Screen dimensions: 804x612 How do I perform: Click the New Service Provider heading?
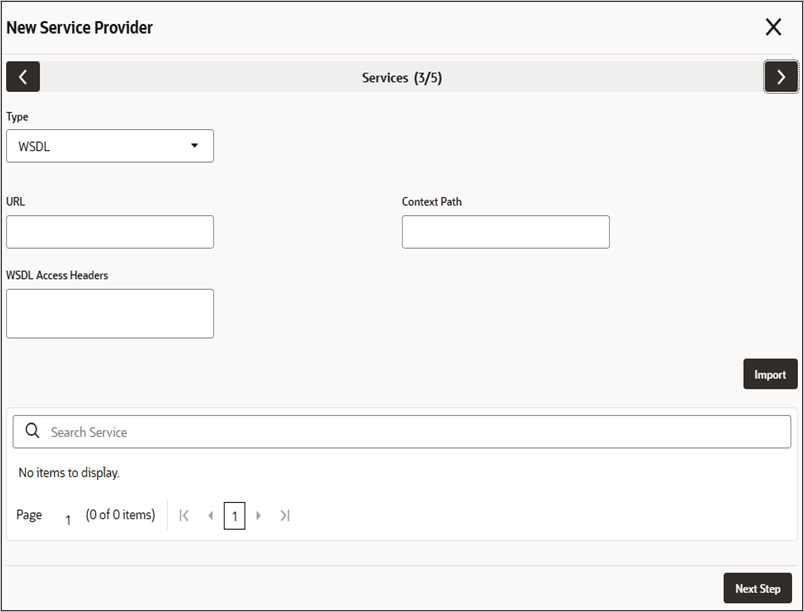(79, 27)
